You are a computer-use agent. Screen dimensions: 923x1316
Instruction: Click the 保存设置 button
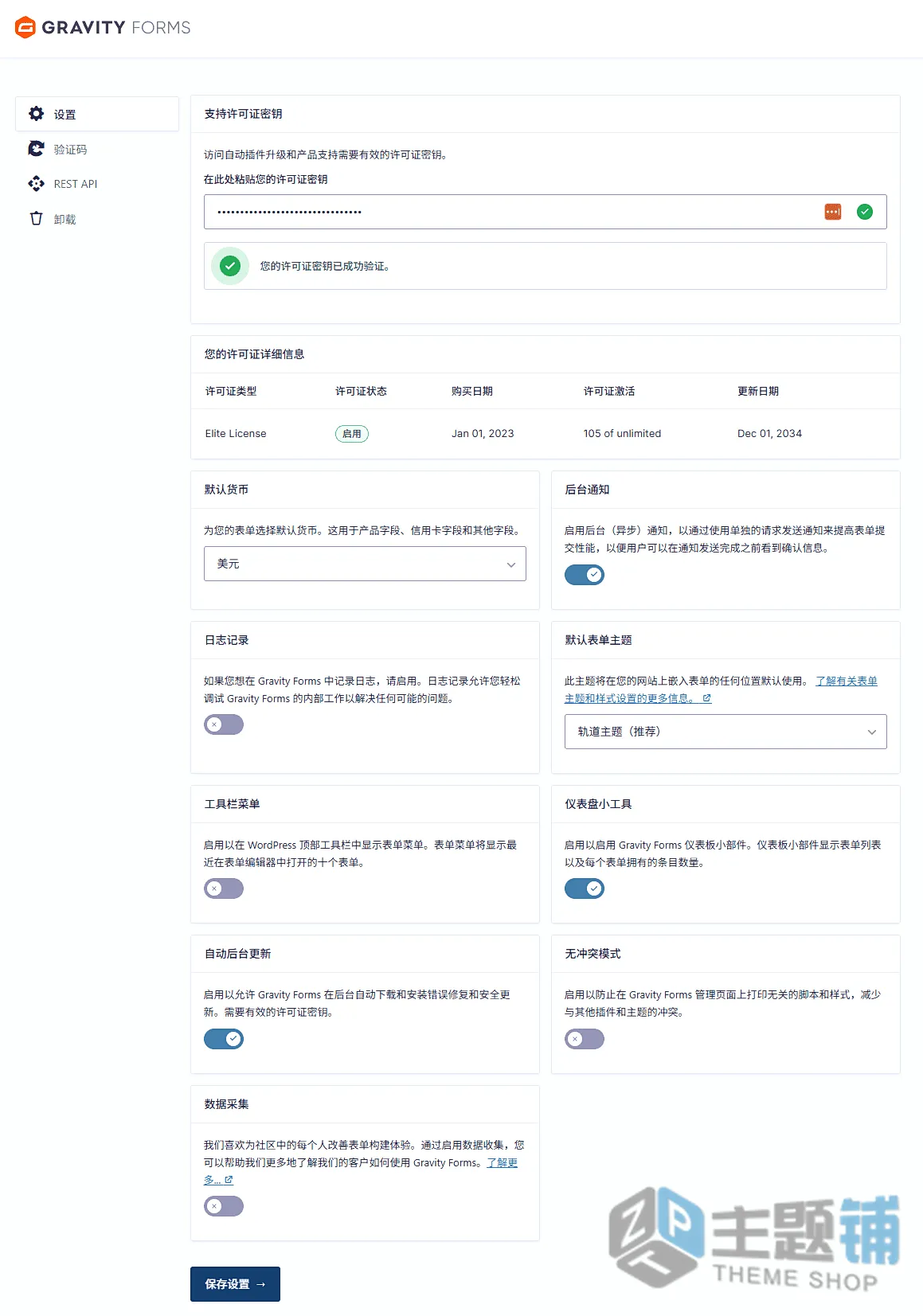235,1284
